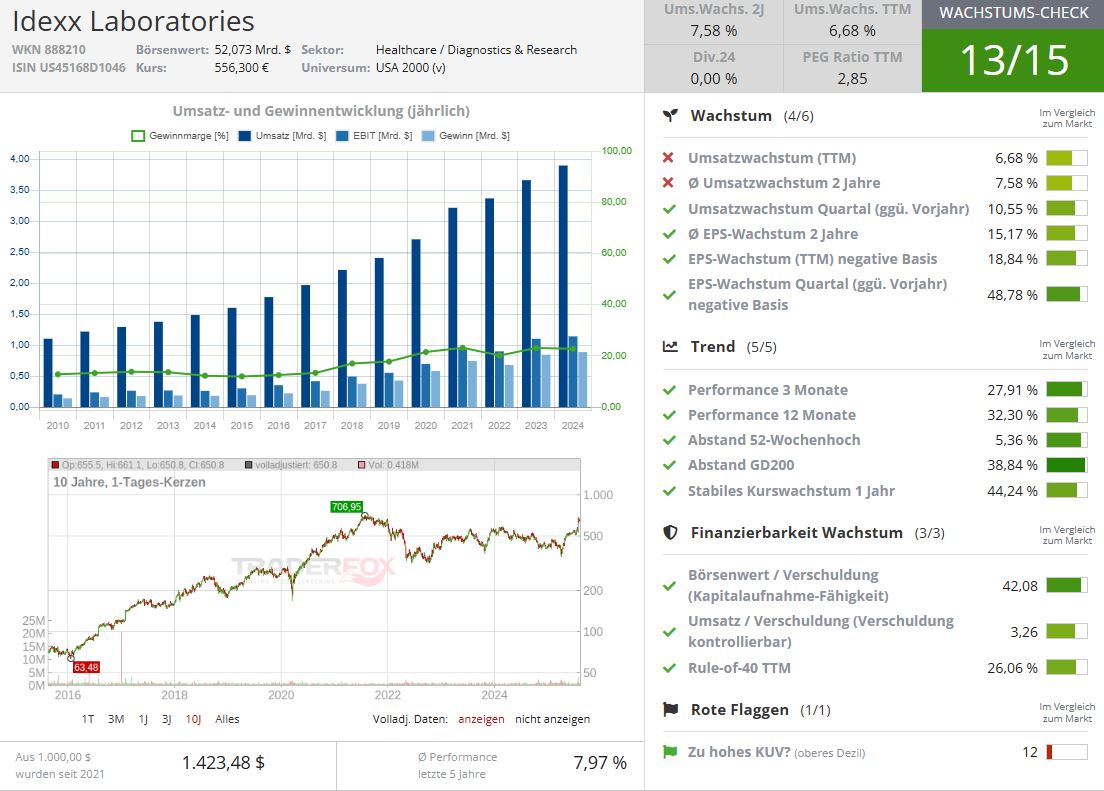This screenshot has width=1104, height=791.
Task: Switch price chart to 3M range
Action: [x=116, y=719]
